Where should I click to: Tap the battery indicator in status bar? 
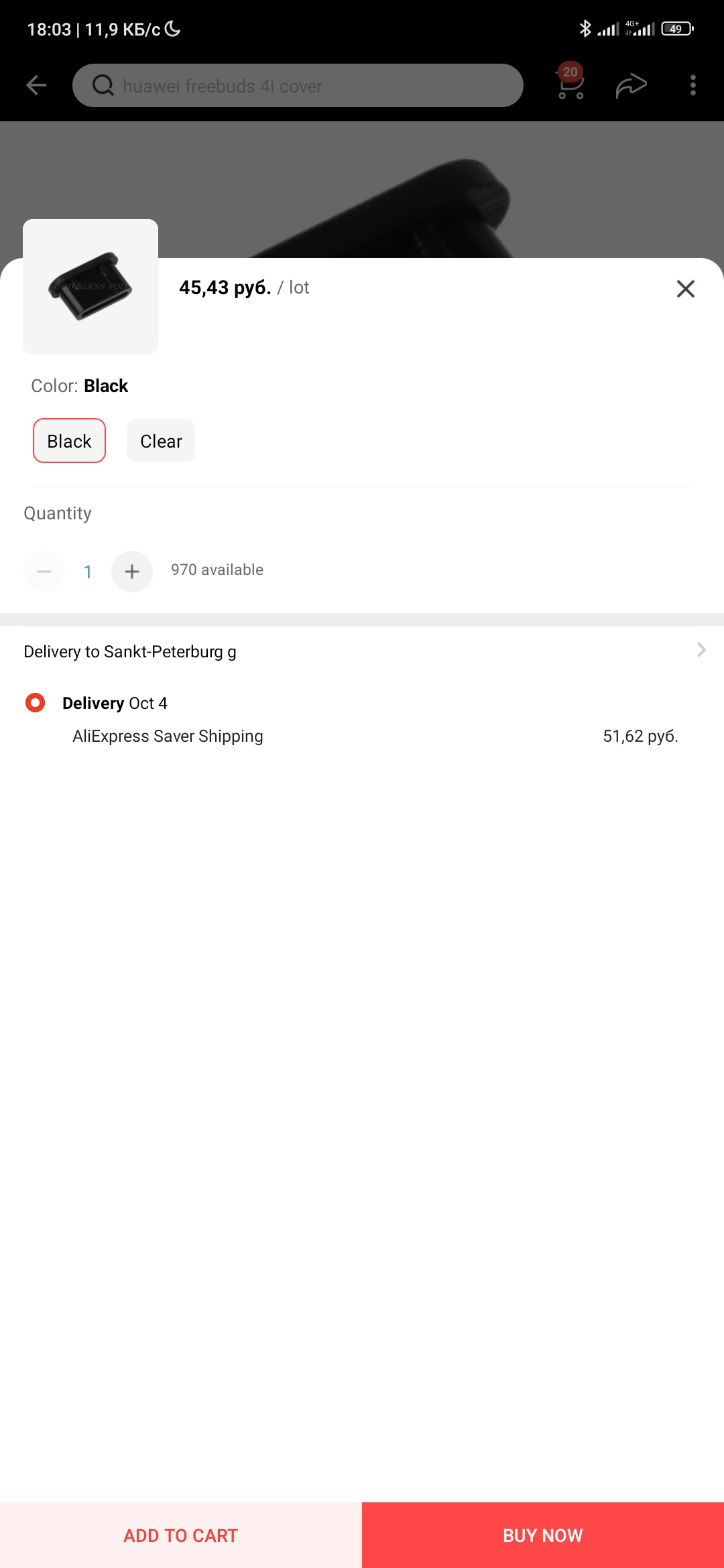tap(677, 29)
